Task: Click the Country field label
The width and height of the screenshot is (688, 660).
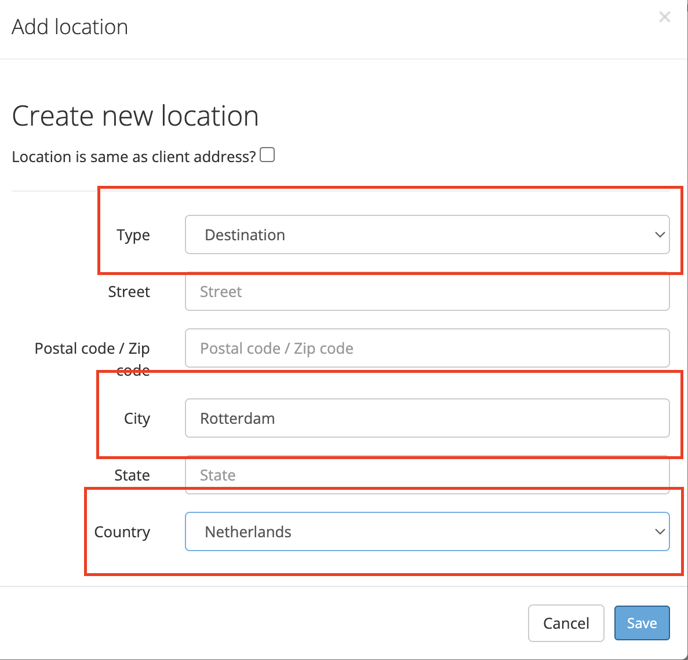Action: [122, 532]
